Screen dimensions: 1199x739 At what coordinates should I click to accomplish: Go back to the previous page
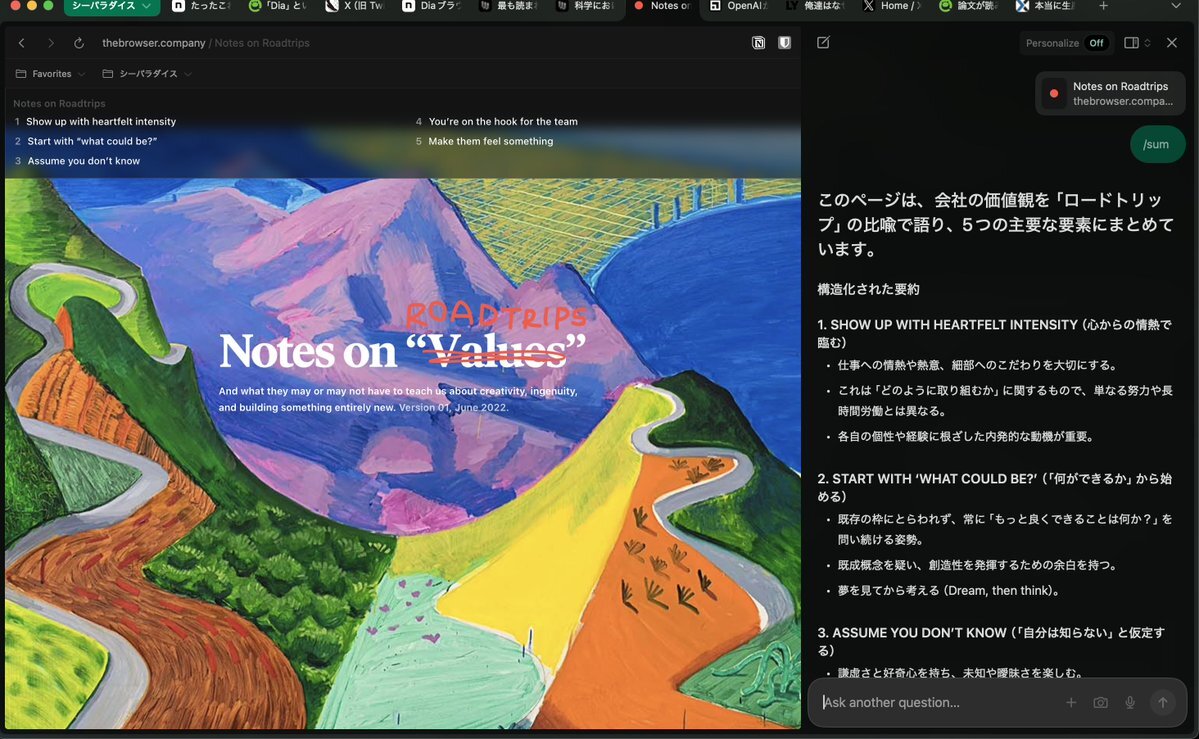tap(21, 43)
